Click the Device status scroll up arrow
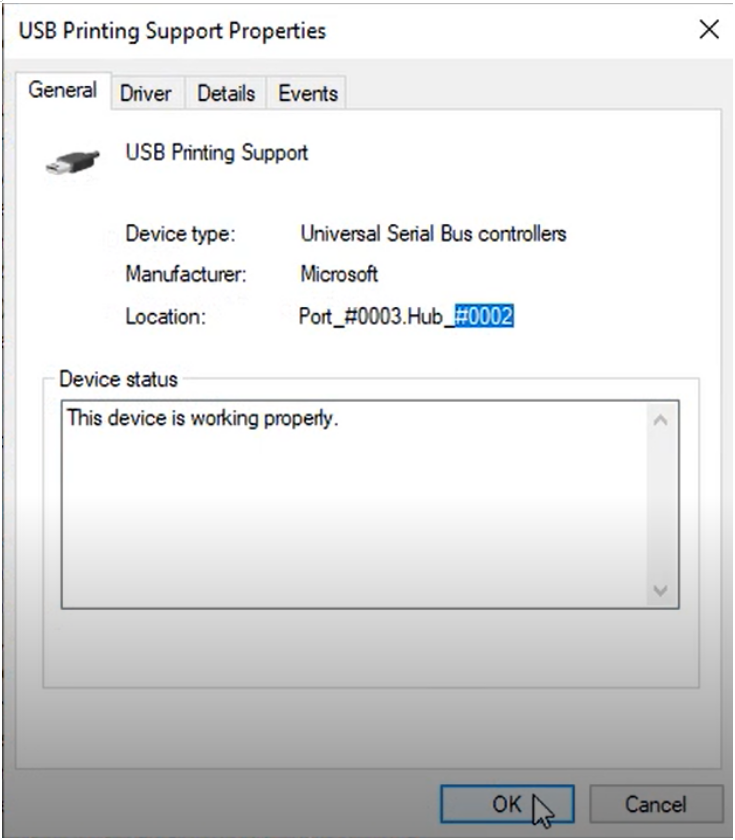The image size is (735, 840). [x=661, y=421]
